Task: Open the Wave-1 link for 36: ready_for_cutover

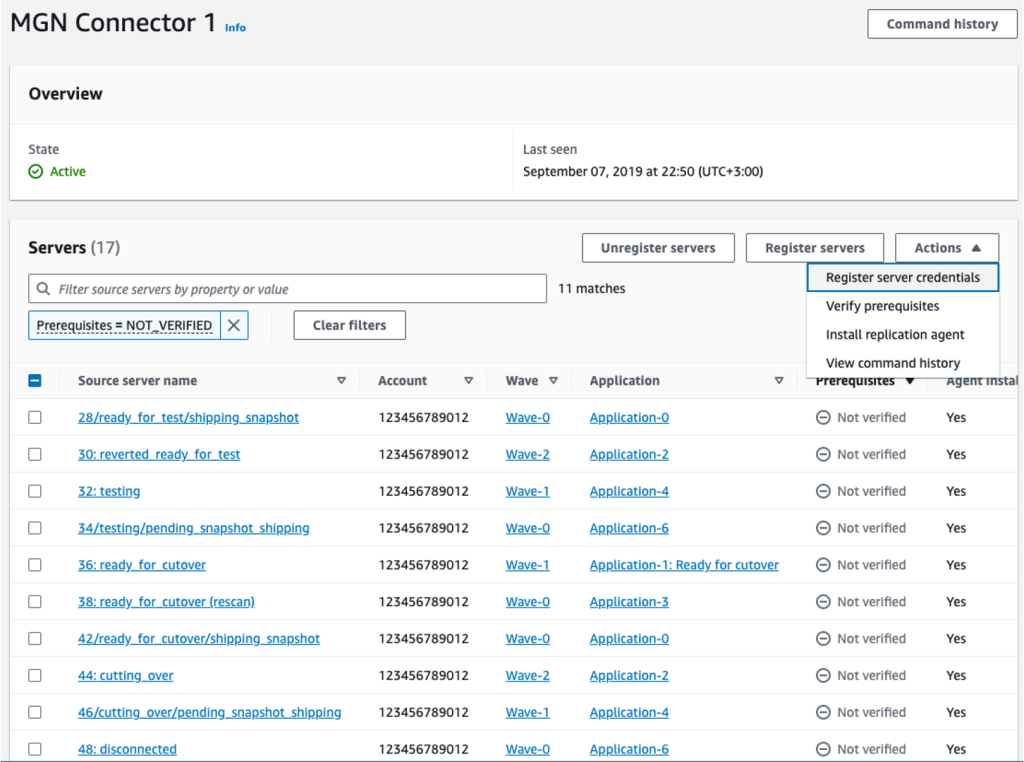Action: (527, 564)
